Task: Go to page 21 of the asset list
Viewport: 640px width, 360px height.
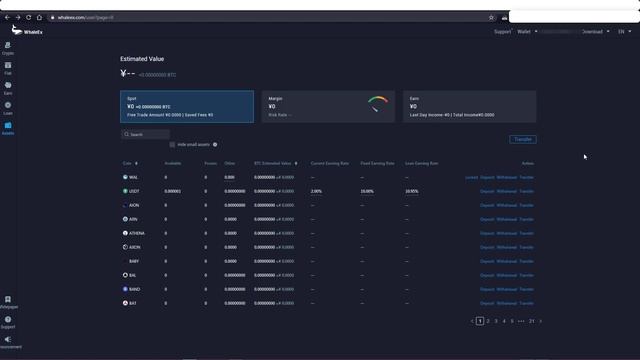Action: (531, 321)
